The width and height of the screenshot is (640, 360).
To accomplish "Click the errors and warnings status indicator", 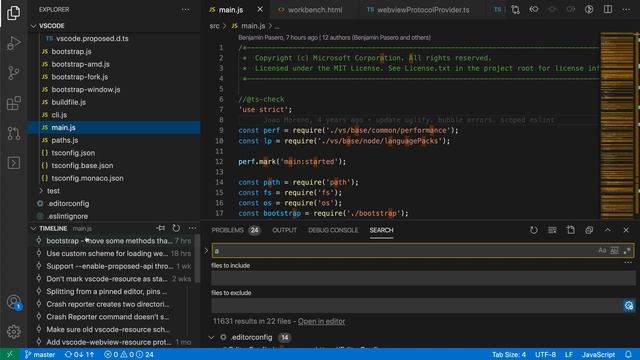I will coord(129,354).
